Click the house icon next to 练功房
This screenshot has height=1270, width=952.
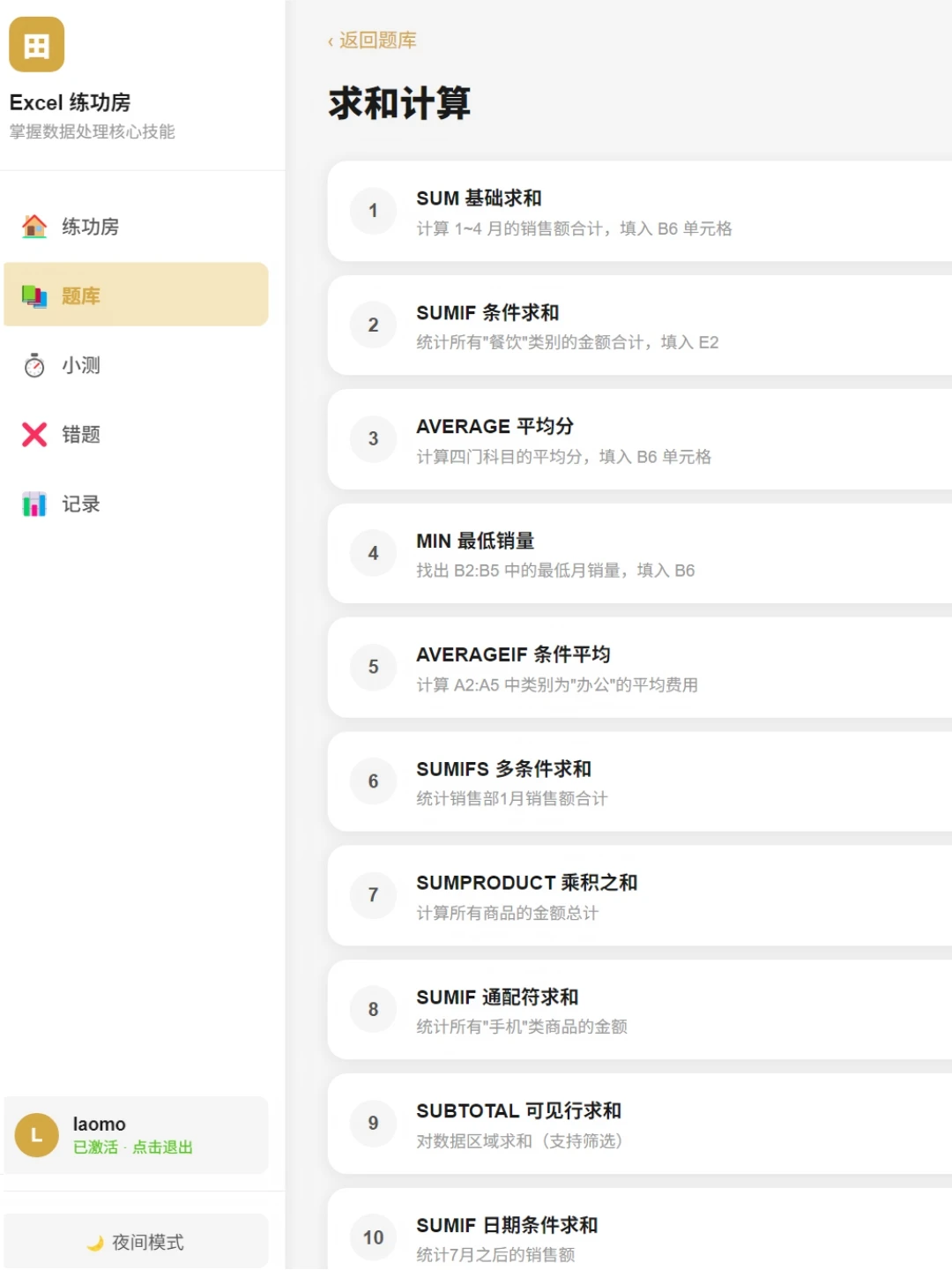tap(34, 227)
